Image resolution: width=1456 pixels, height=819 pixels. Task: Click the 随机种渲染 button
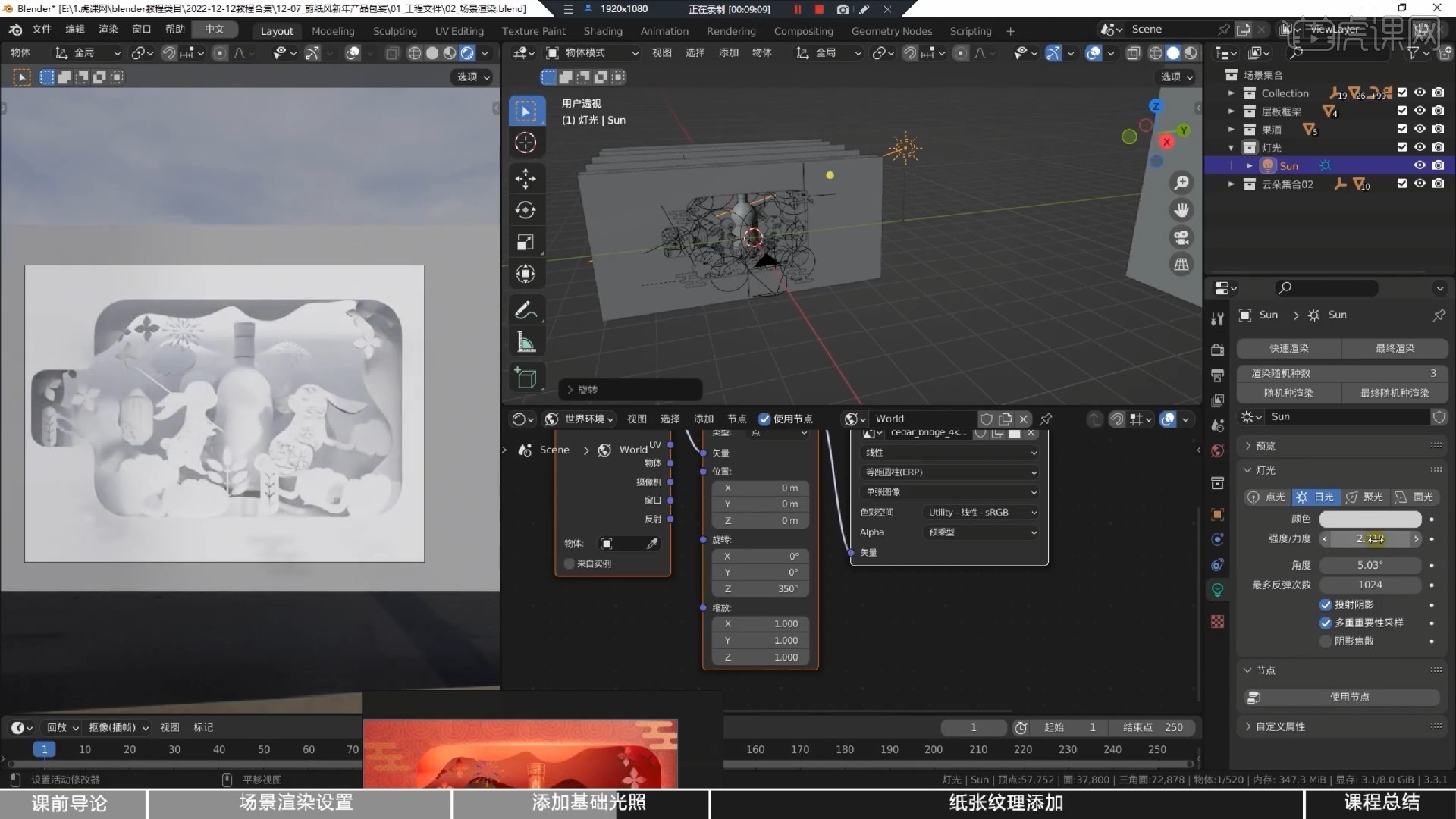tap(1289, 393)
